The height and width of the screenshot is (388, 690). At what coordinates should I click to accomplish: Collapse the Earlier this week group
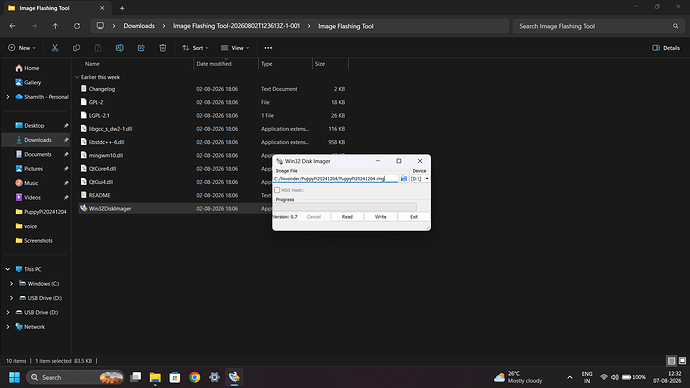pyautogui.click(x=77, y=77)
